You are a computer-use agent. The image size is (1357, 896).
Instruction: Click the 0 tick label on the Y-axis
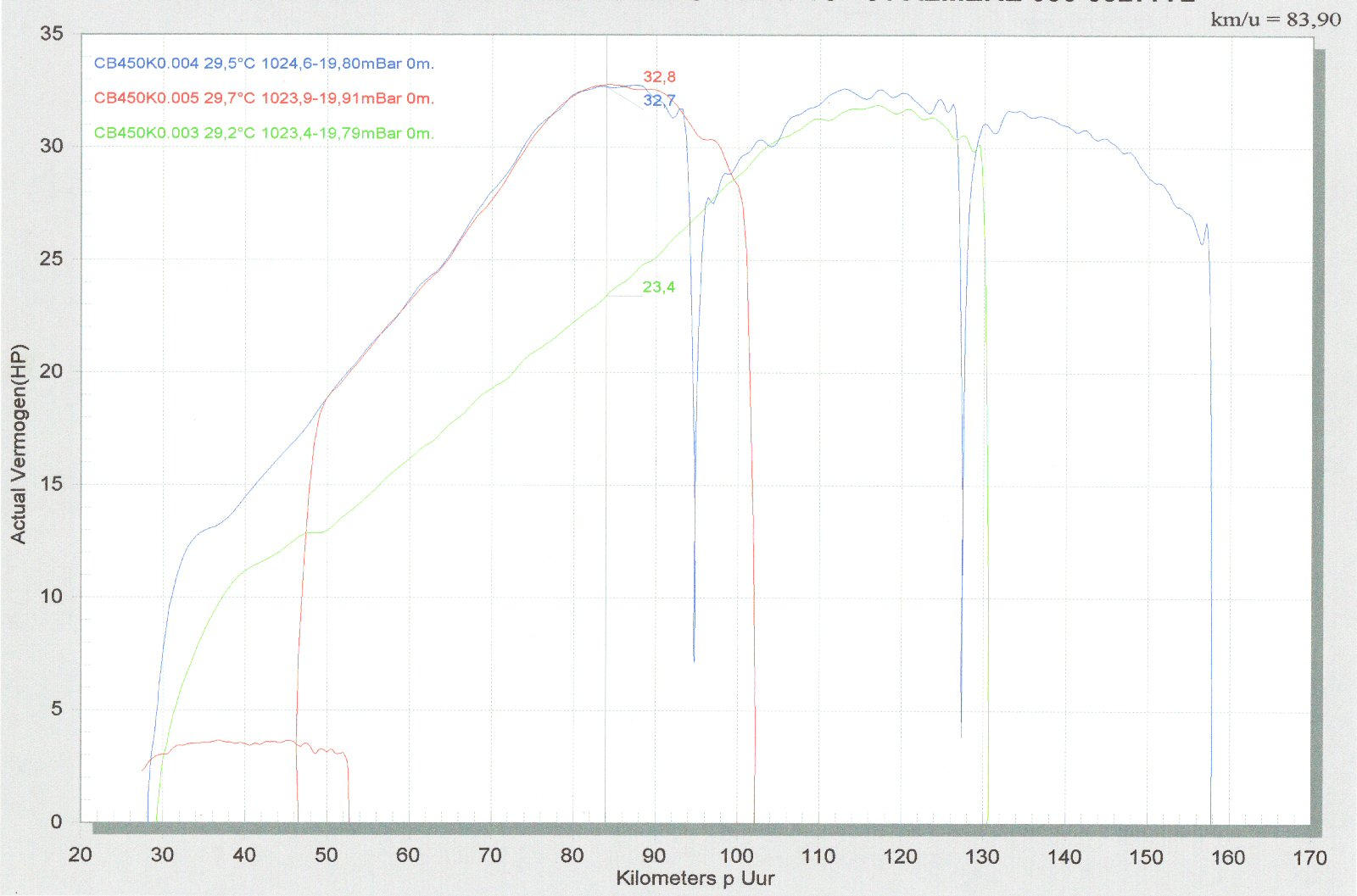(x=56, y=821)
